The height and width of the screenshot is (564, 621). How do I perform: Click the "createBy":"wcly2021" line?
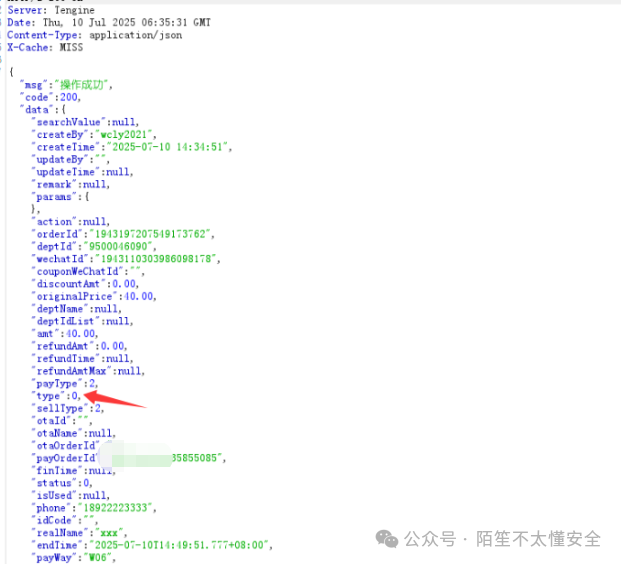[94, 135]
